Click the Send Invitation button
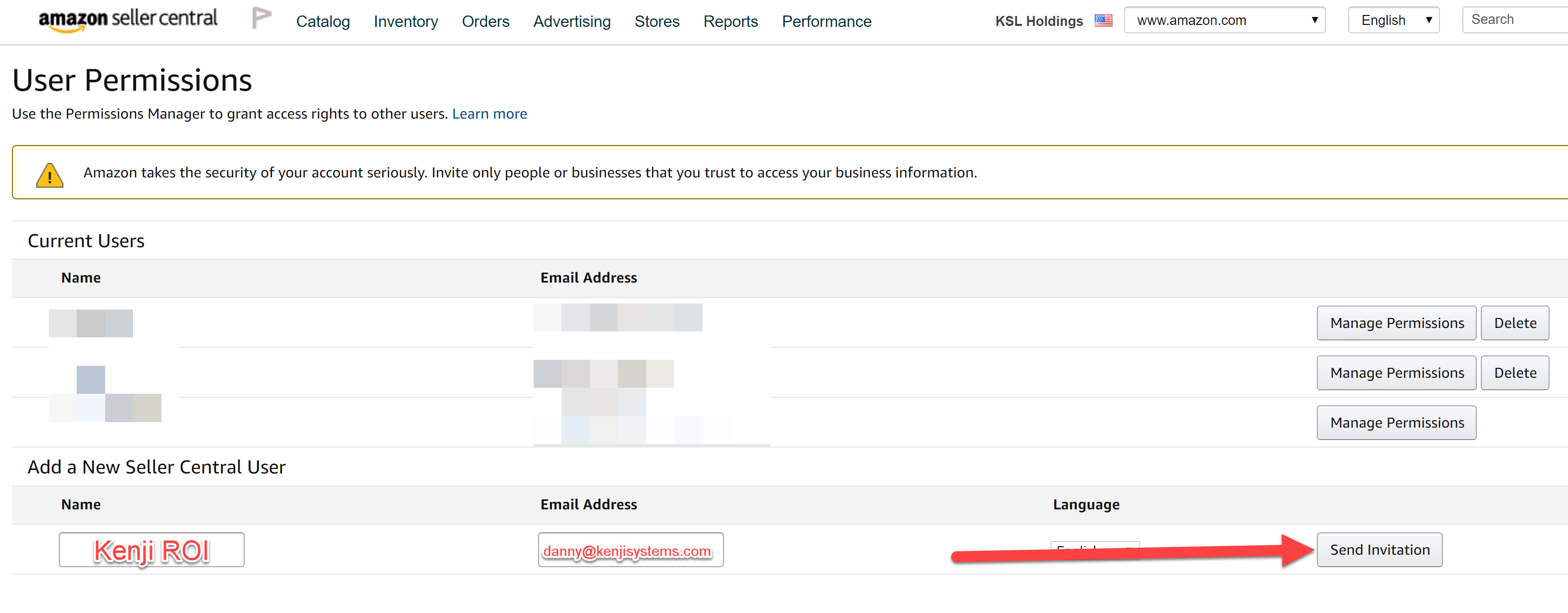This screenshot has width=1568, height=613. pyautogui.click(x=1379, y=550)
